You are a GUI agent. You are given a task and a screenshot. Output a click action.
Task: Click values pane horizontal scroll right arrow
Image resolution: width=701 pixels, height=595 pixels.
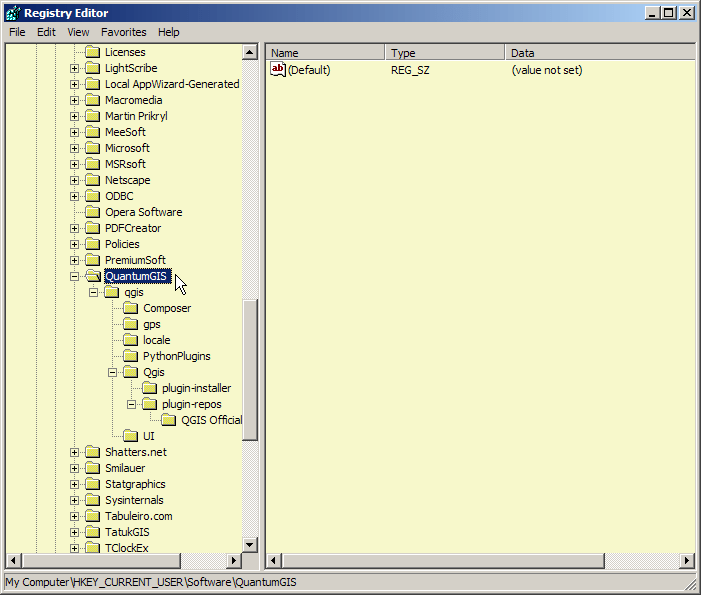click(687, 561)
